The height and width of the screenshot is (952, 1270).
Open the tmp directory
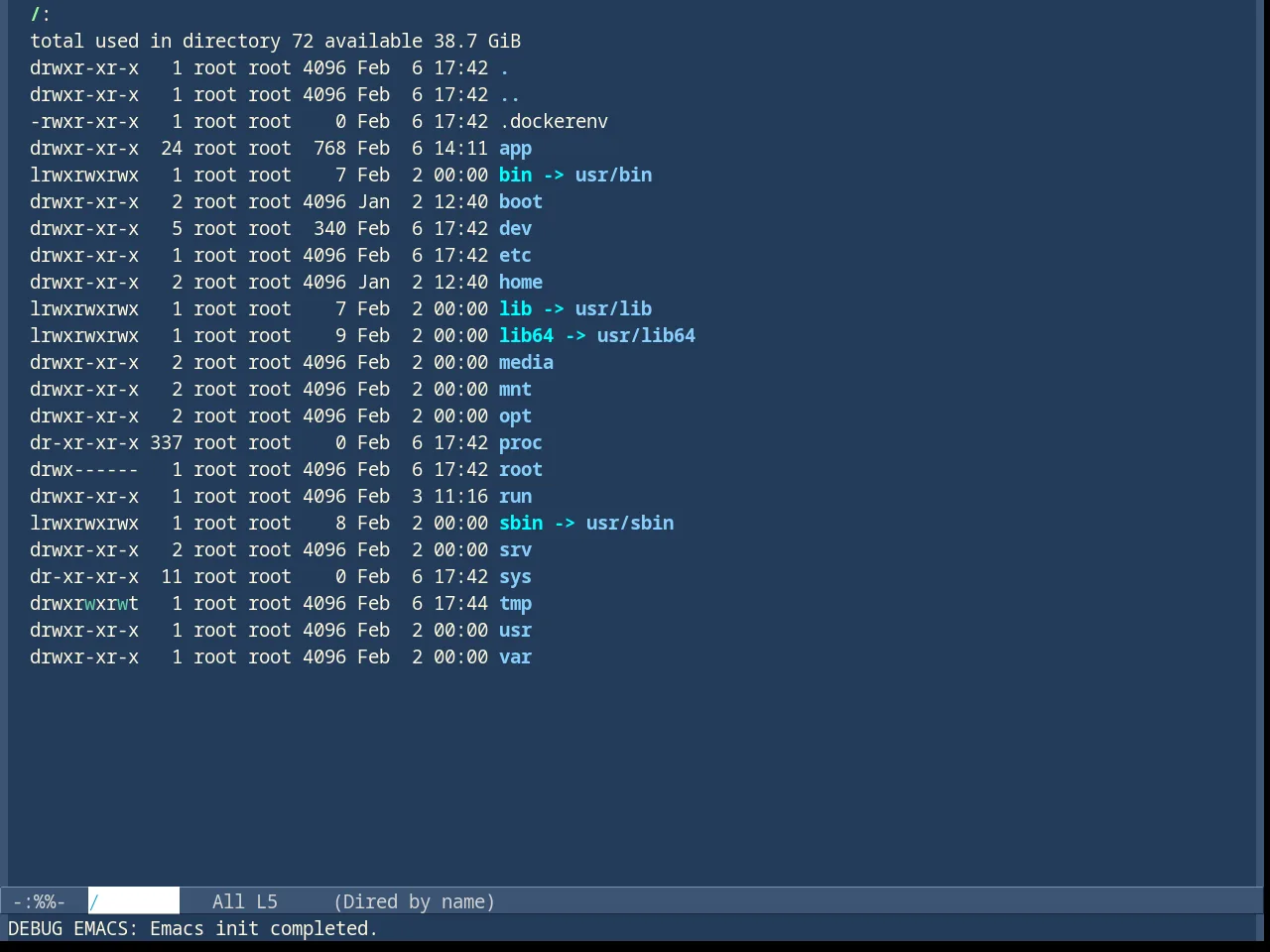(x=515, y=603)
